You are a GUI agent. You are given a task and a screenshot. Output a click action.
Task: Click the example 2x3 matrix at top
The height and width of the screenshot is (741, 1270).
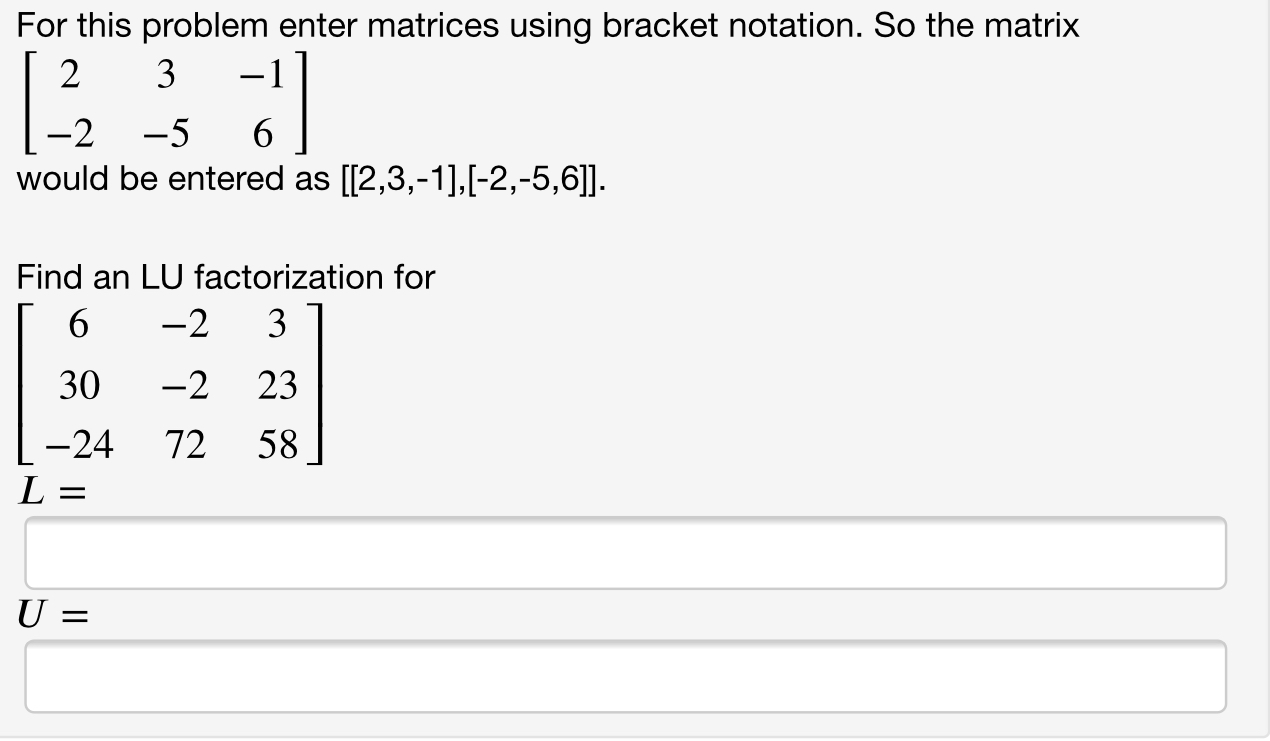click(160, 105)
